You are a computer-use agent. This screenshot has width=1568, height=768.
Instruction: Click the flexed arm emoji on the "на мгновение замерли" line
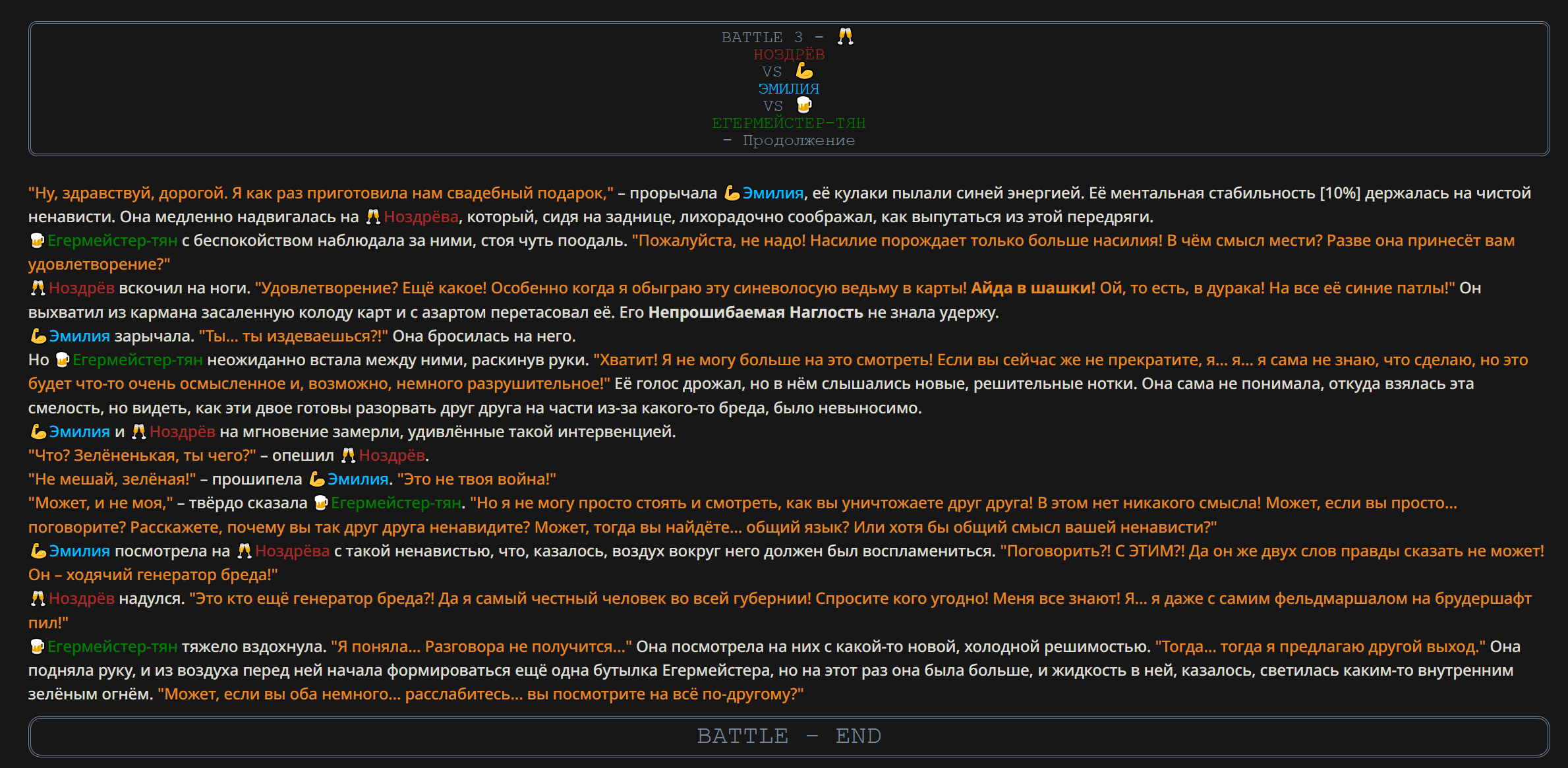point(38,432)
